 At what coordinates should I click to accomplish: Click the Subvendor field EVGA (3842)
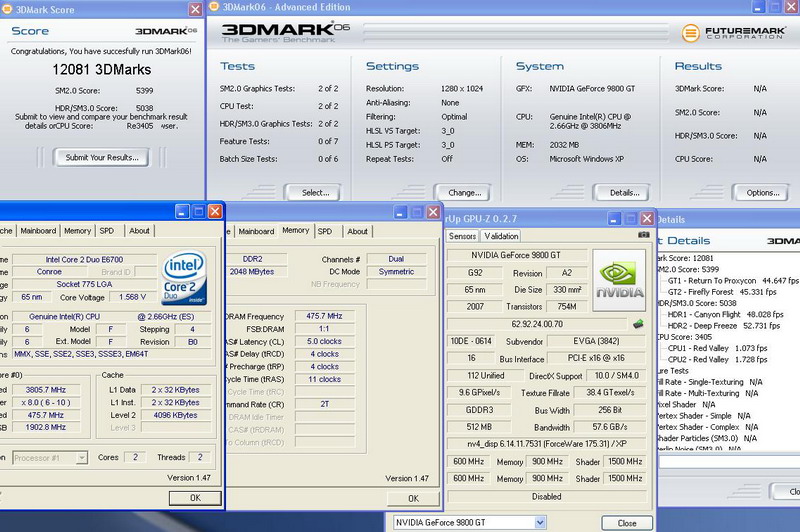click(596, 341)
